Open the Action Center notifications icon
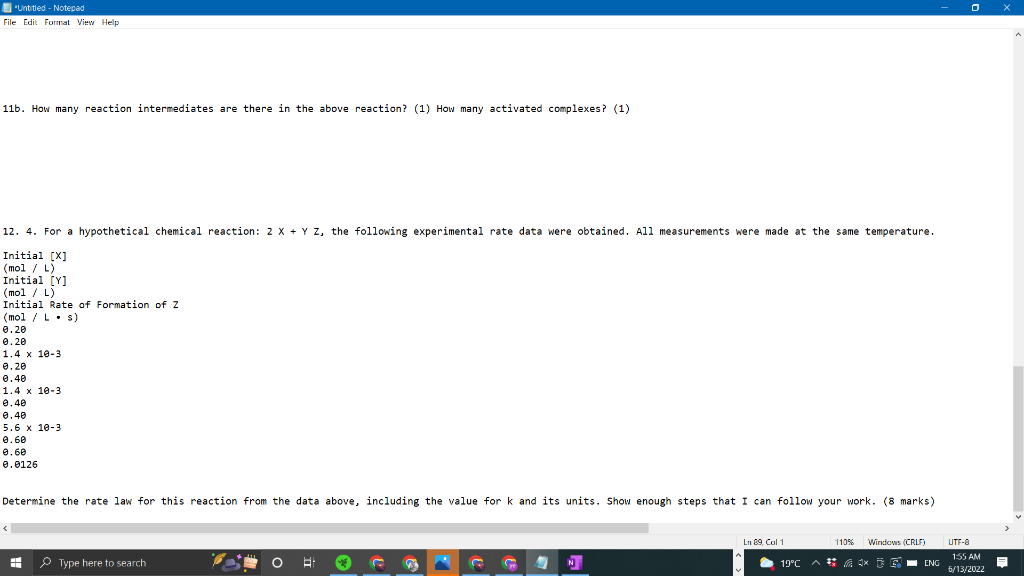 click(x=1000, y=562)
